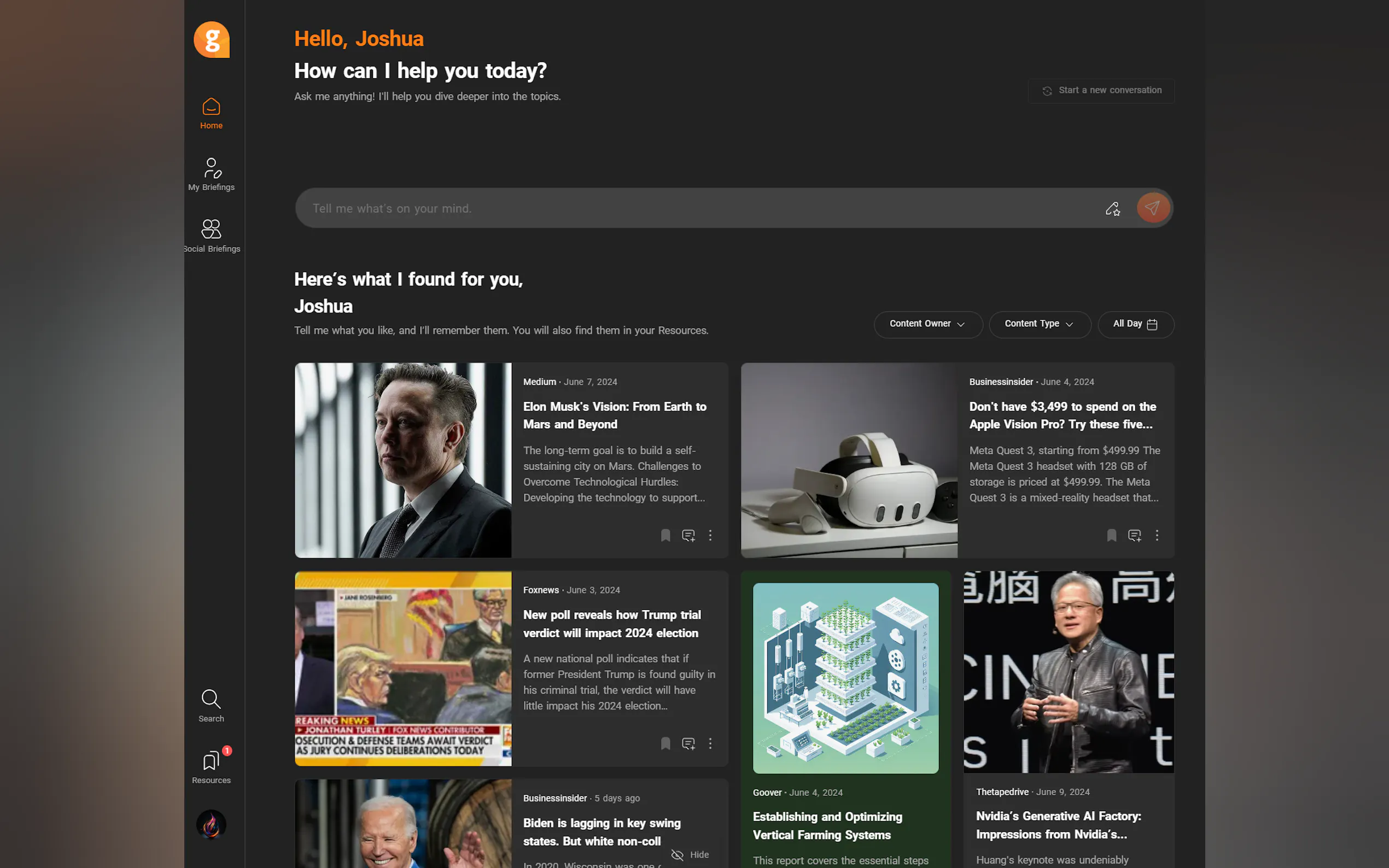Open the All Day date filter
Image resolution: width=1389 pixels, height=868 pixels.
(1135, 324)
